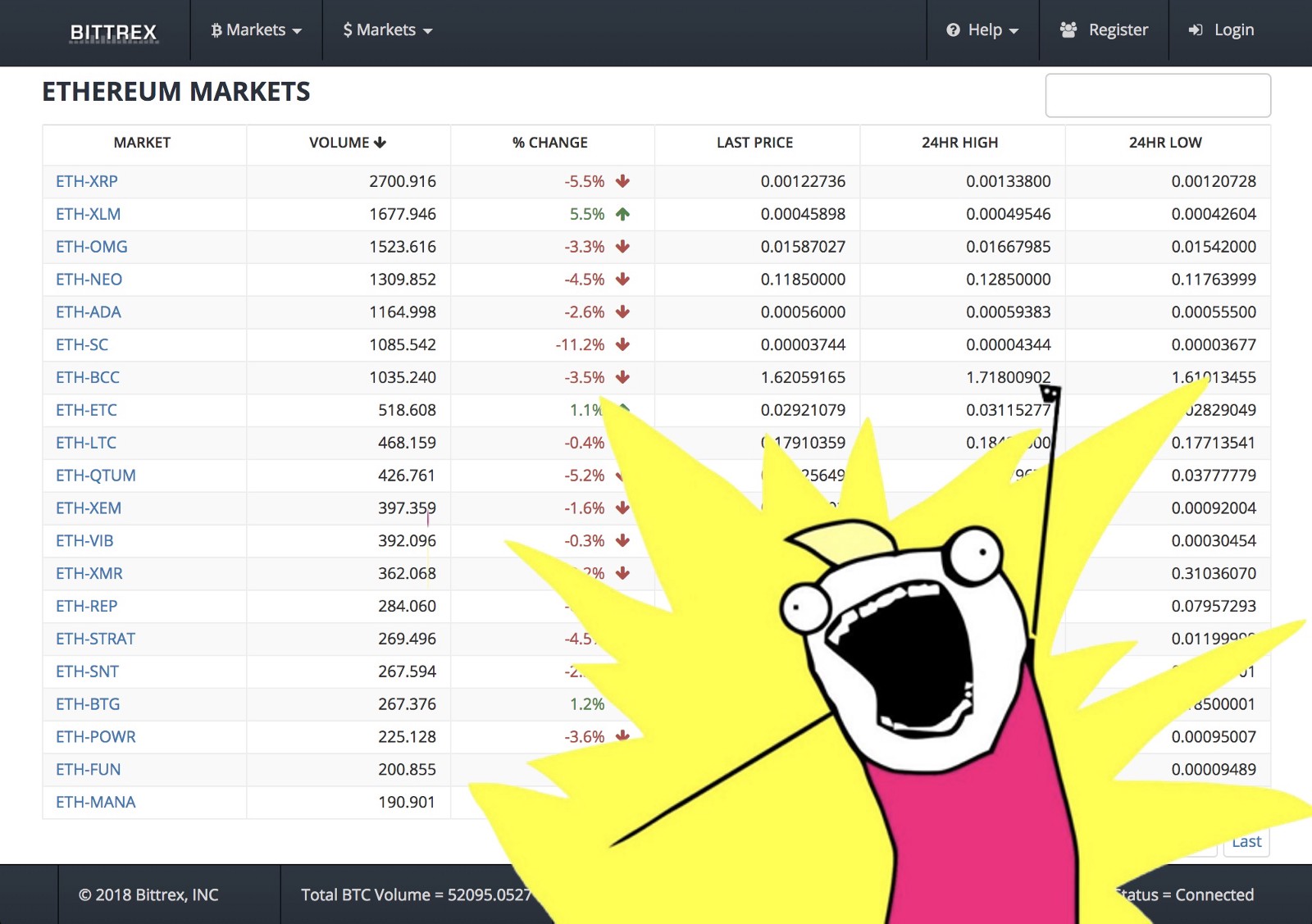Sort by the 24HR LOW column header
Viewport: 1312px width, 924px height.
pos(1165,143)
